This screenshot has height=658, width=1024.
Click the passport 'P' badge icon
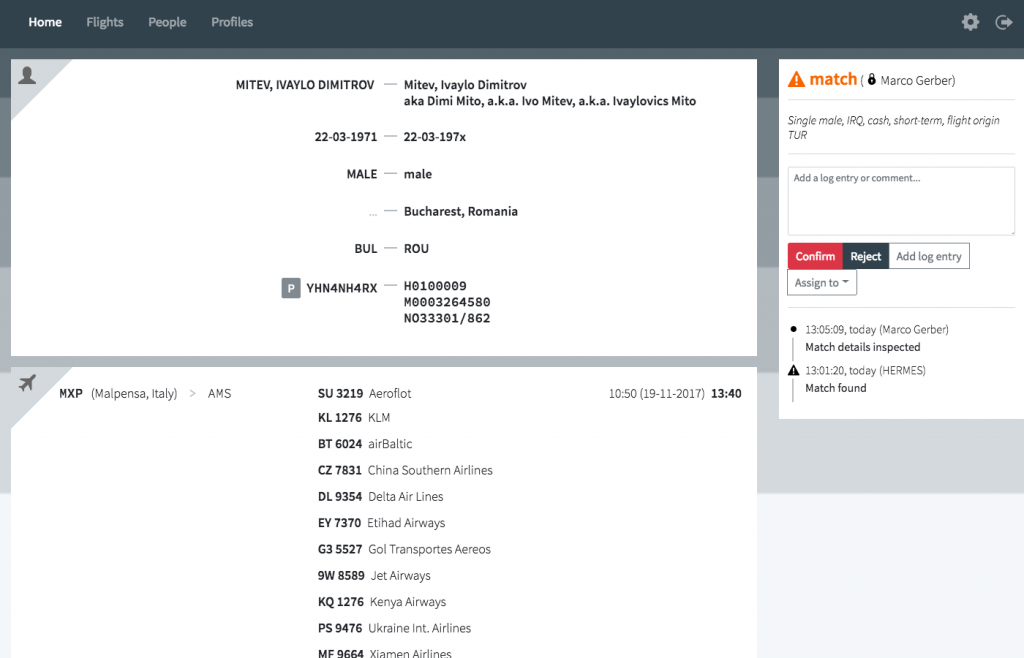click(291, 288)
